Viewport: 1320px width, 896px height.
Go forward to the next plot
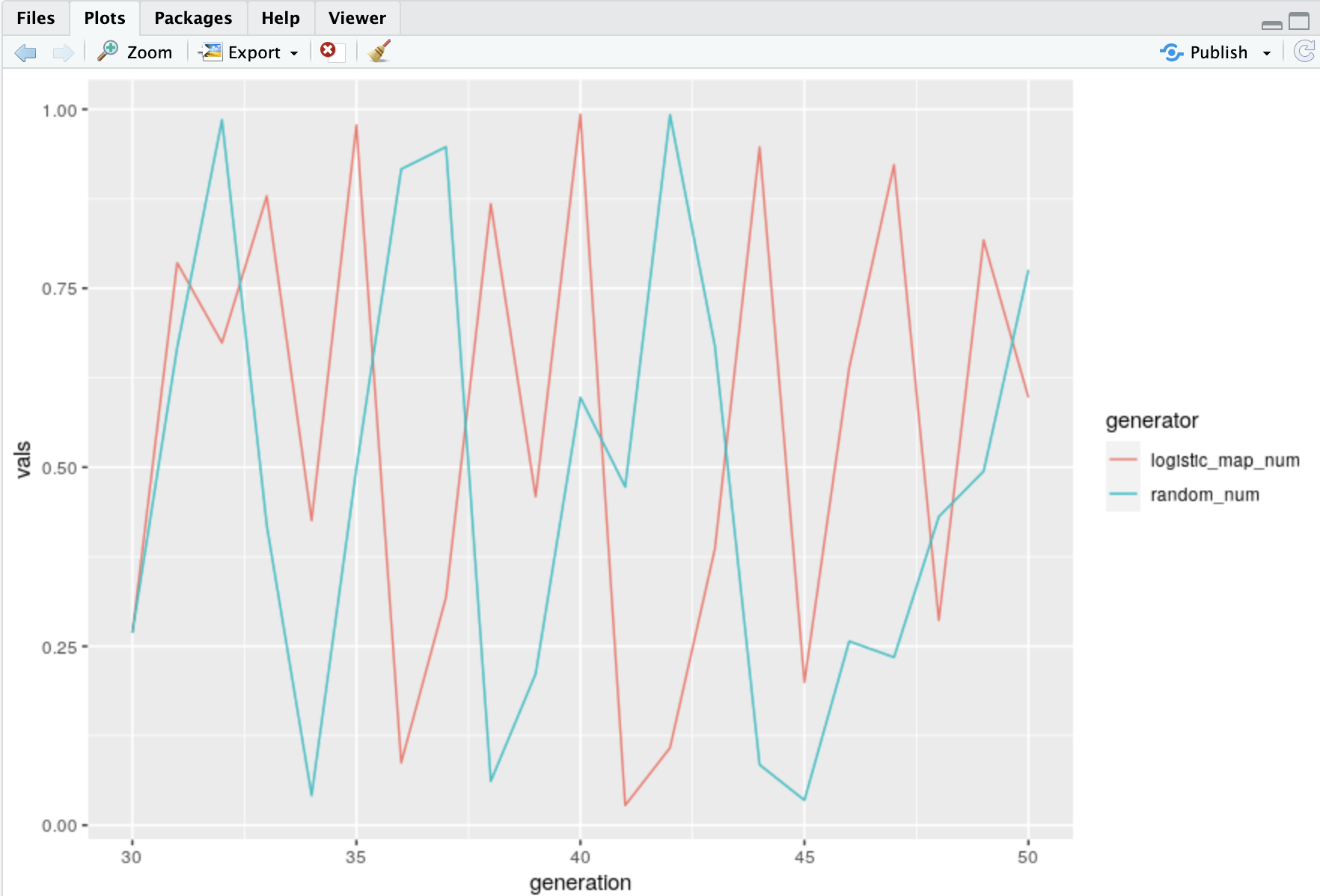click(x=63, y=52)
